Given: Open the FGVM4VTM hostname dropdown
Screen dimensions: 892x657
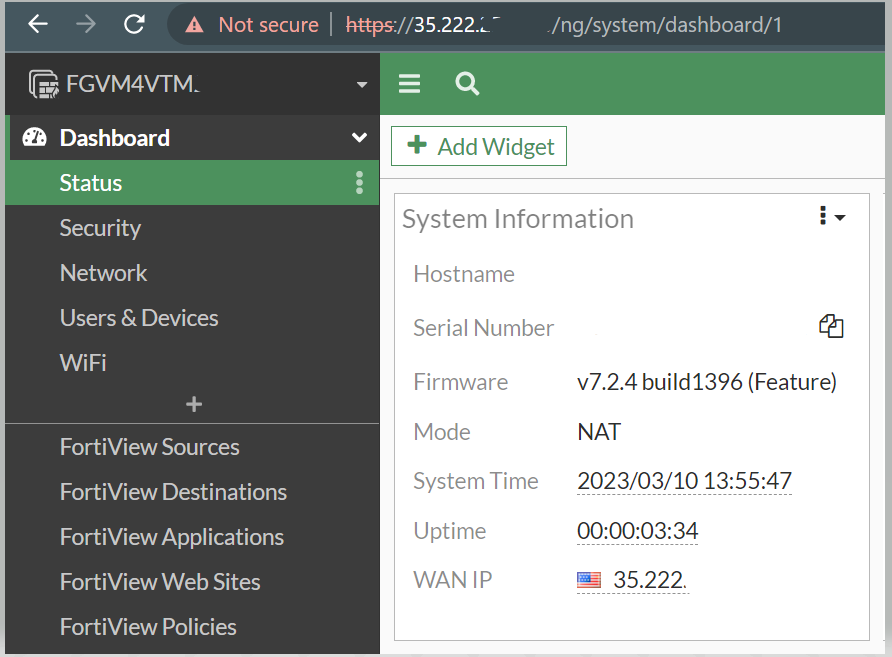Looking at the screenshot, I should click(362, 84).
